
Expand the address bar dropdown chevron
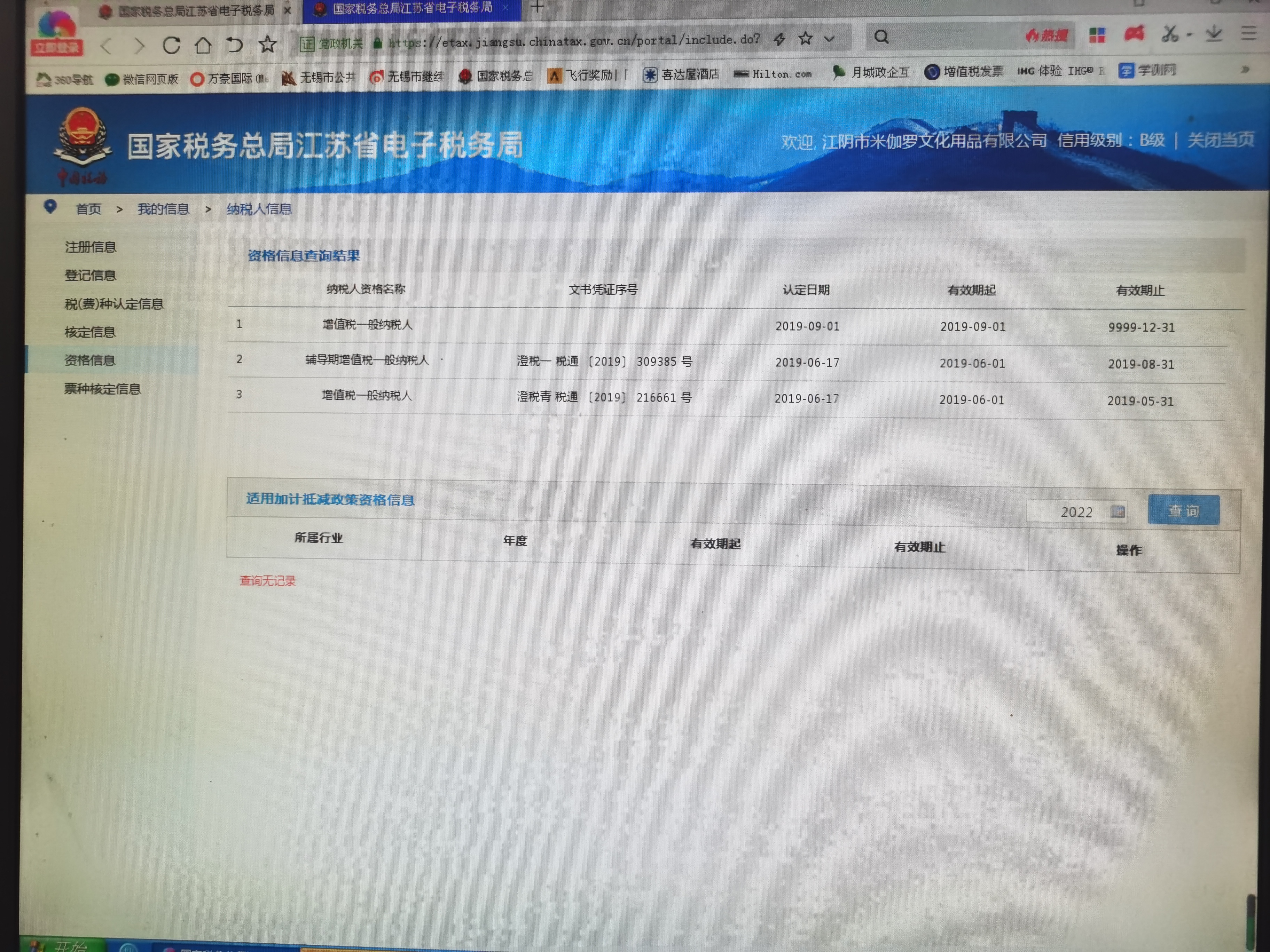(x=829, y=39)
